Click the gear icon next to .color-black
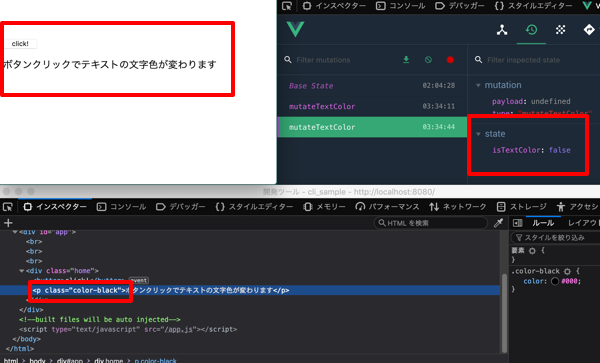This screenshot has width=600, height=363. (567, 271)
